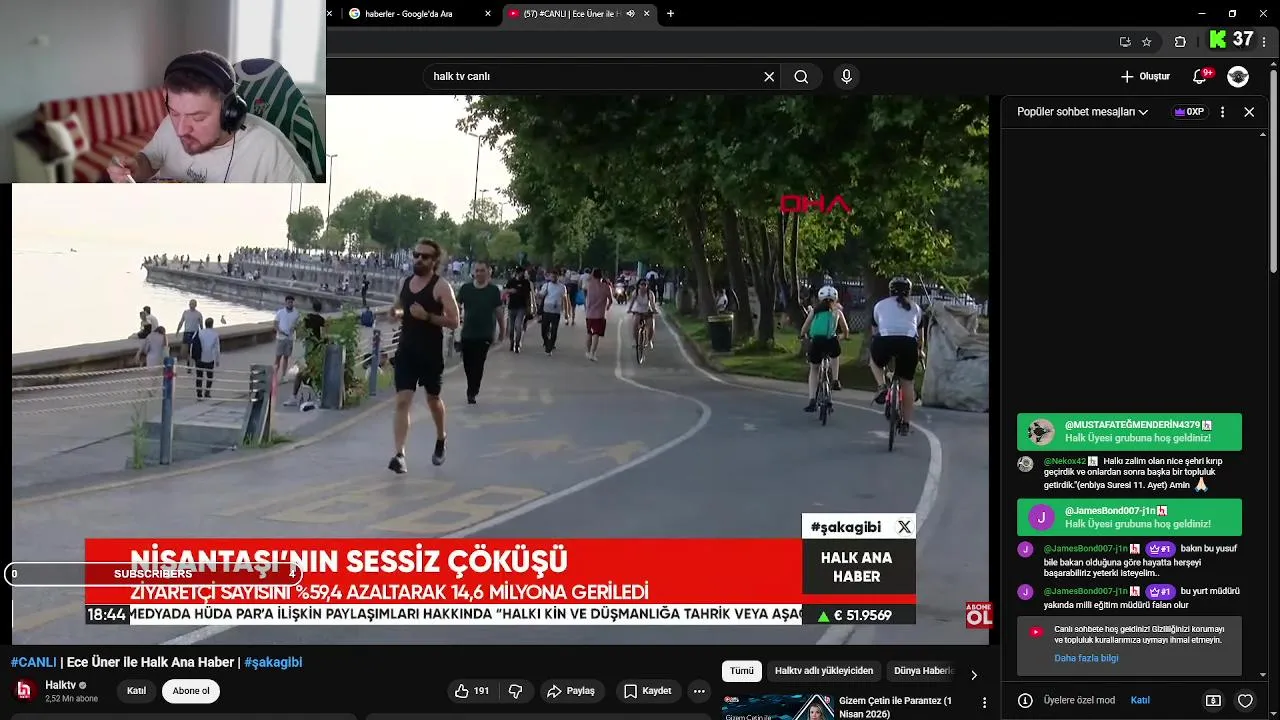Open the Halktv channel name link
1280x720 pixels.
tap(60, 685)
